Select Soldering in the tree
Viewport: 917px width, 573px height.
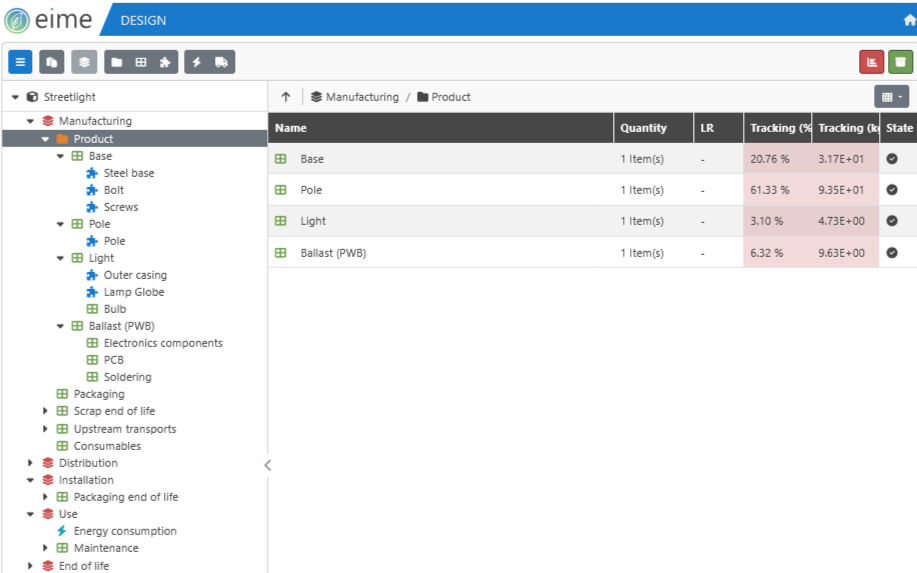(x=127, y=377)
